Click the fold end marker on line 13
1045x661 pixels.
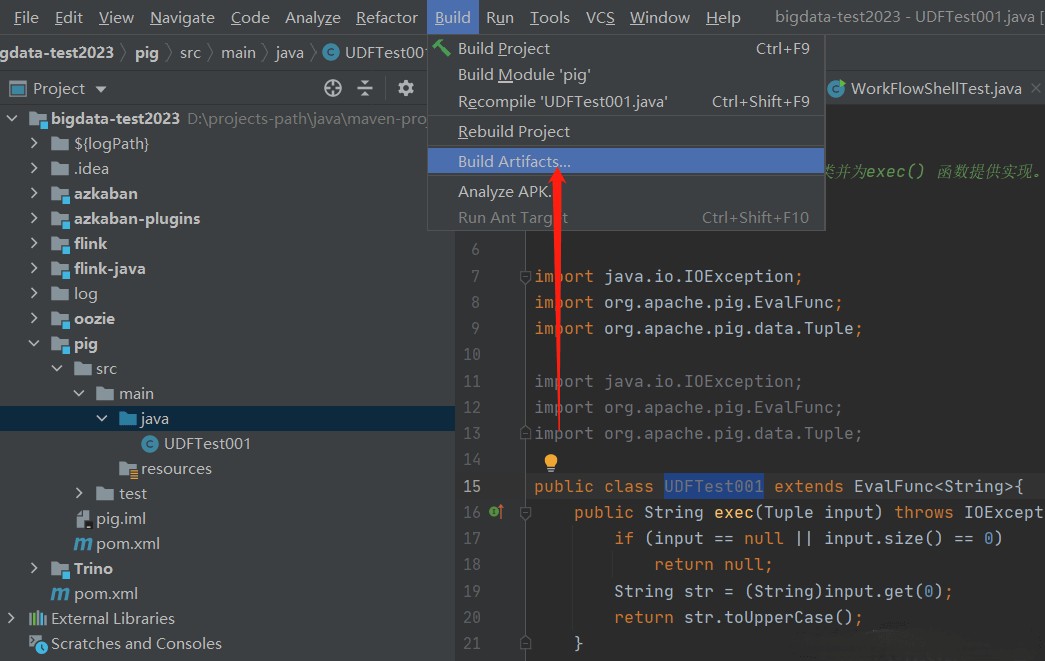(x=525, y=433)
